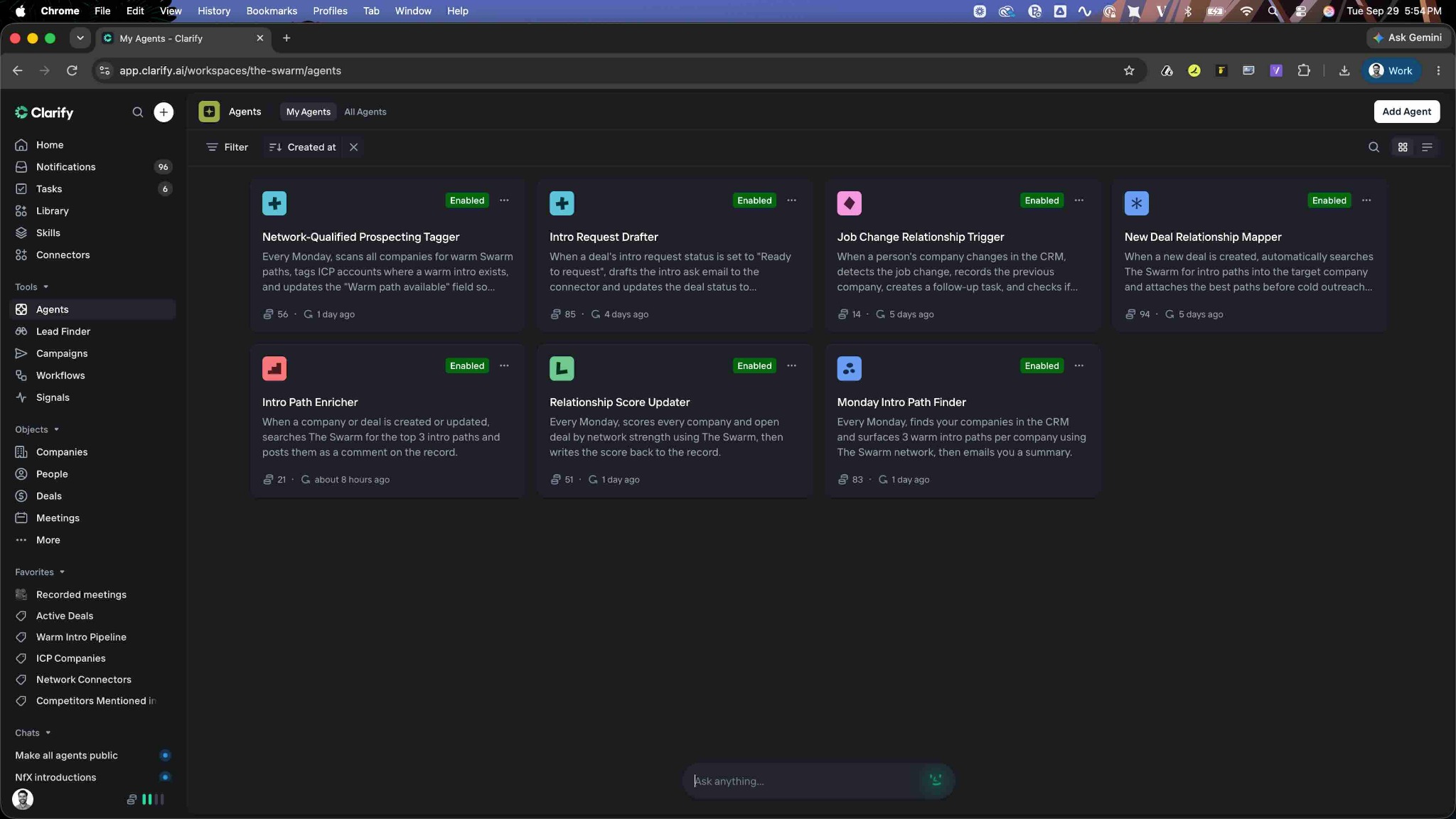Switch to the All Agents tab
Screen dimensions: 1456x819
click(365, 112)
